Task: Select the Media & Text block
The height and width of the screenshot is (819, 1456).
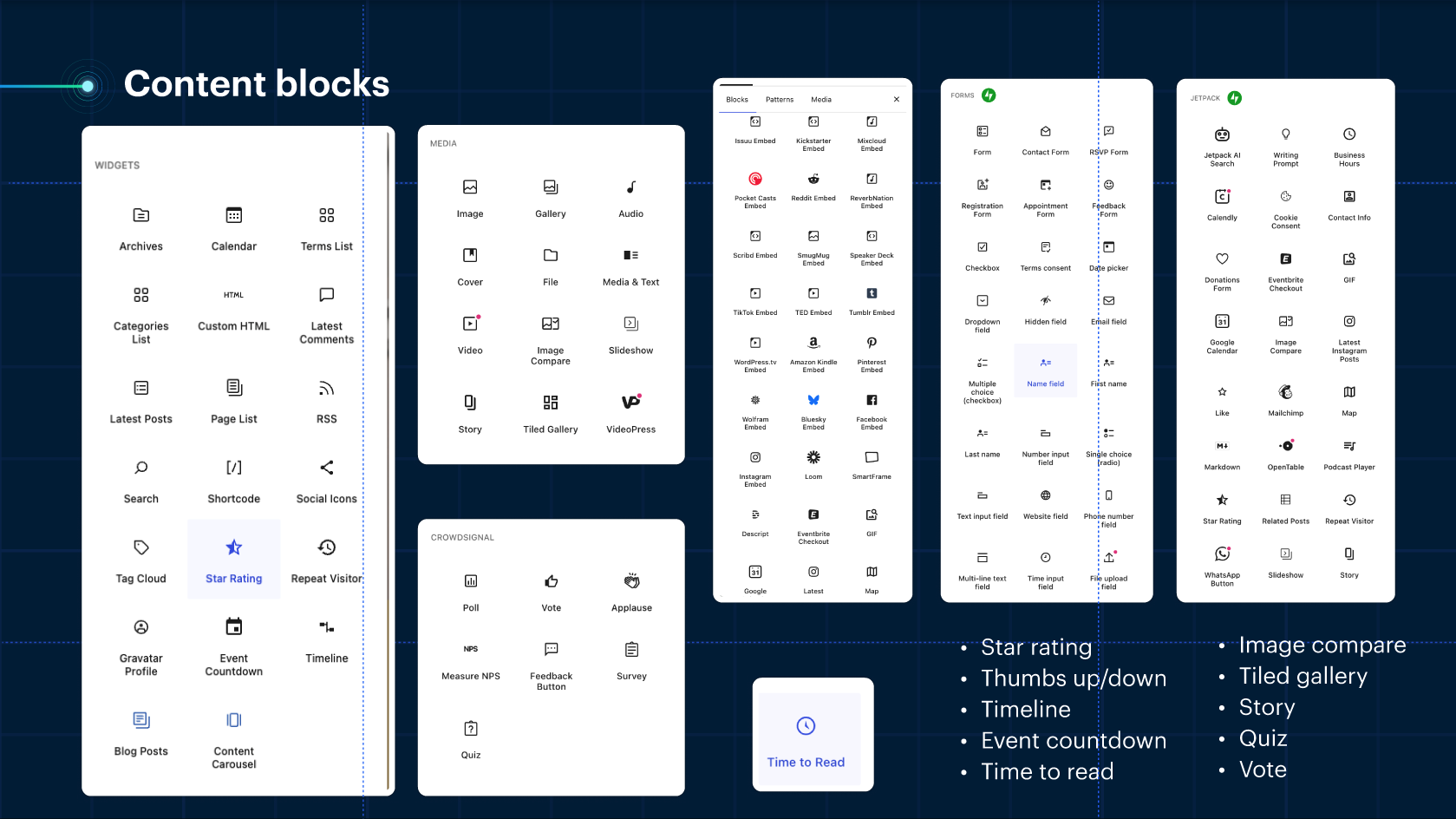Action: point(631,267)
